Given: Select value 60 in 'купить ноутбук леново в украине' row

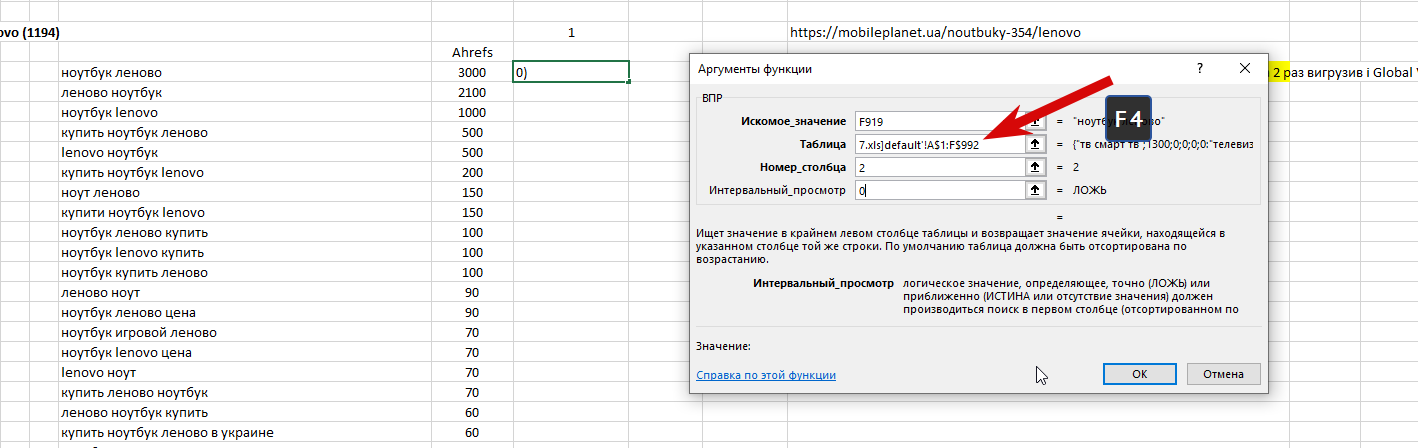Looking at the screenshot, I should pos(472,432).
